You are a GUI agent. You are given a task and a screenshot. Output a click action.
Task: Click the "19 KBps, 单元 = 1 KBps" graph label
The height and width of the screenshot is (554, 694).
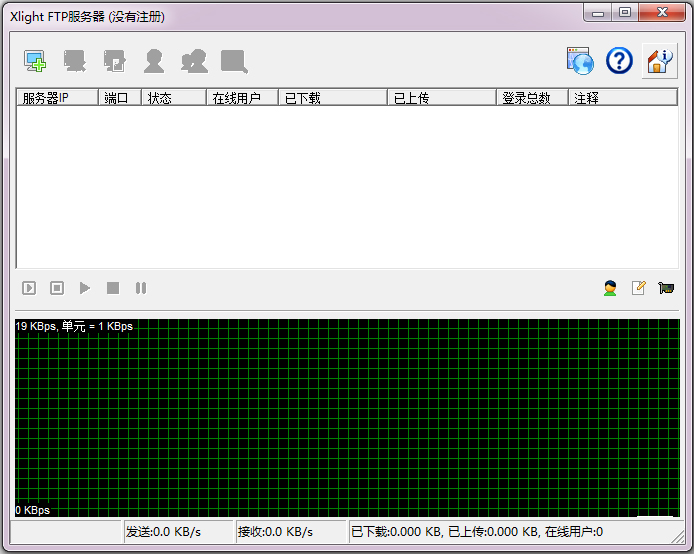74,327
